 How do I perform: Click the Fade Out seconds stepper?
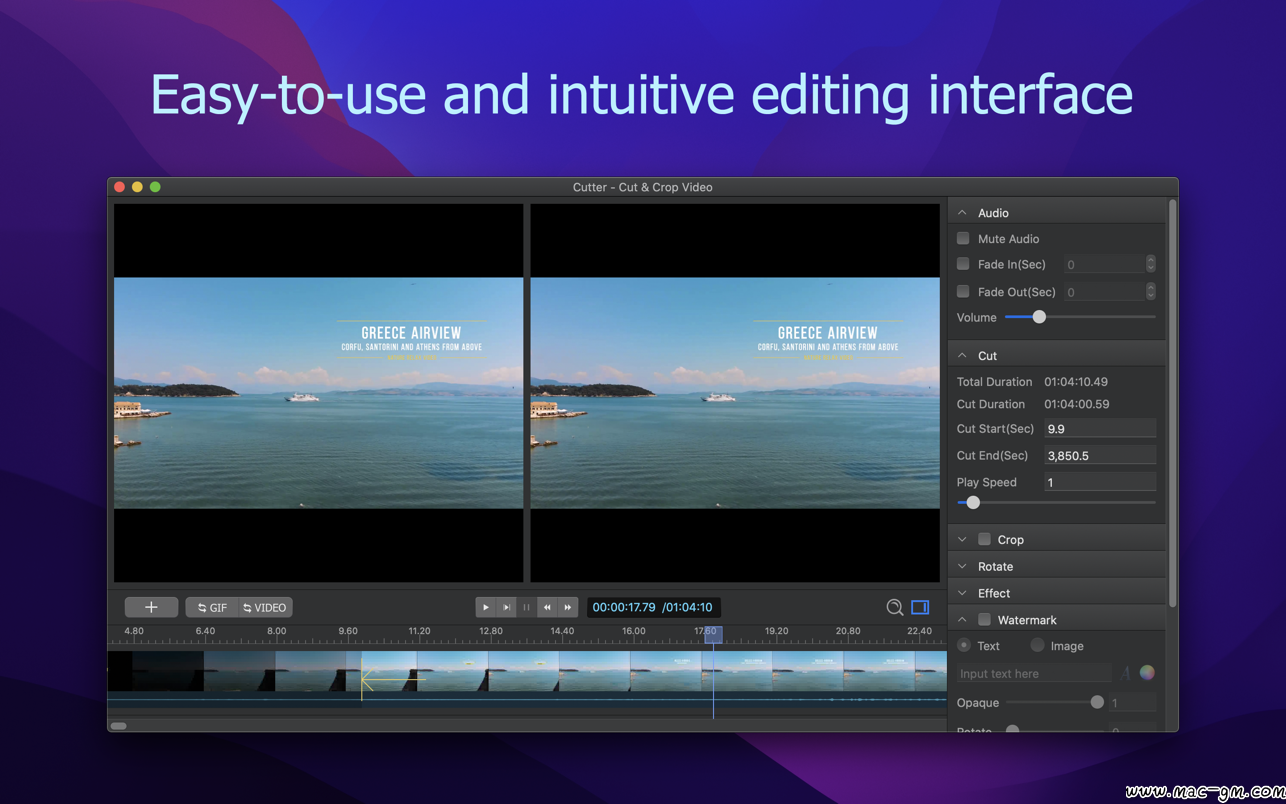[x=1151, y=291]
